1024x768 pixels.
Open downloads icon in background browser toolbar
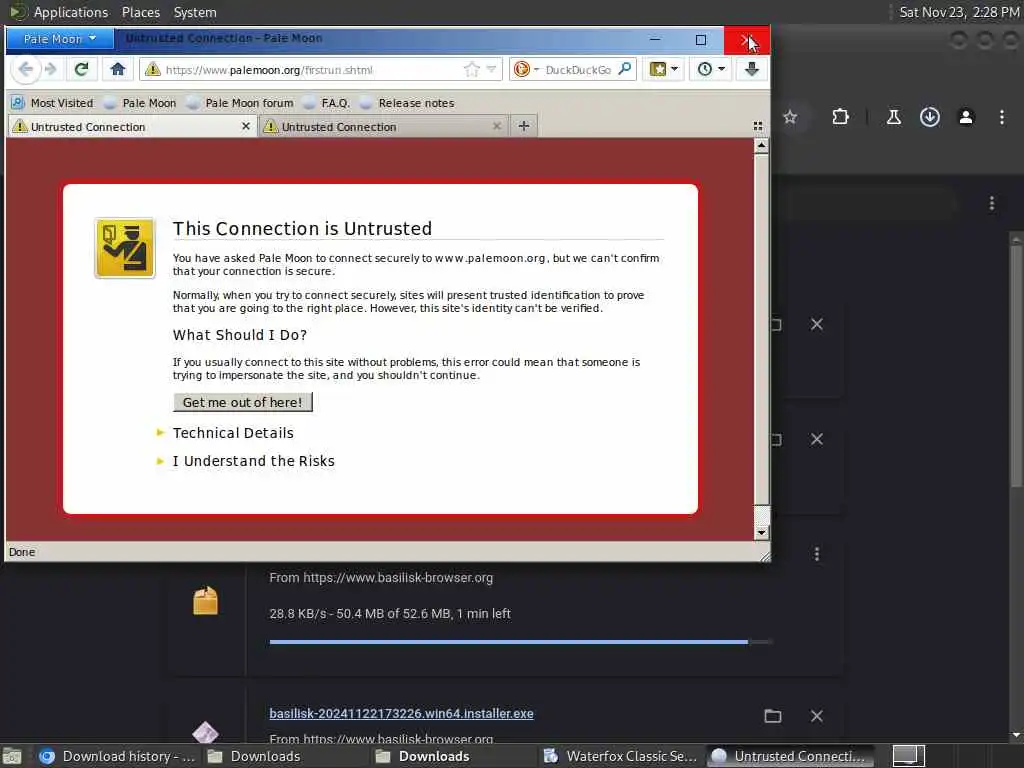(x=930, y=117)
